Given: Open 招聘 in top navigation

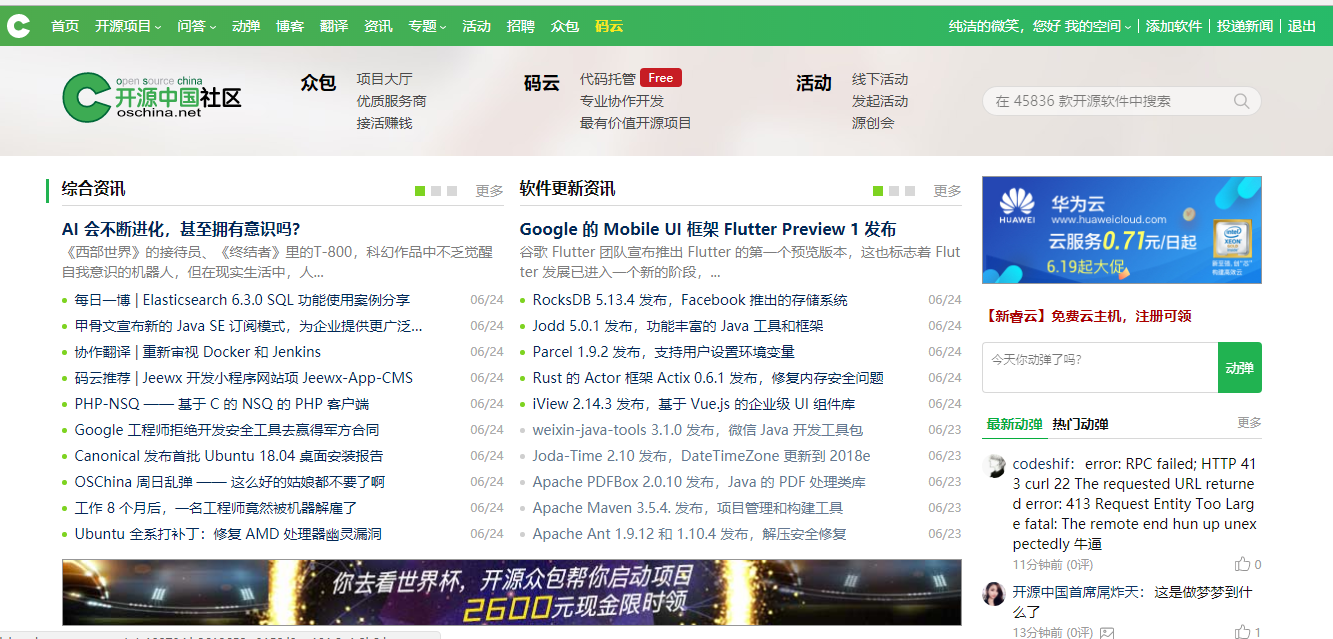Looking at the screenshot, I should tap(521, 26).
